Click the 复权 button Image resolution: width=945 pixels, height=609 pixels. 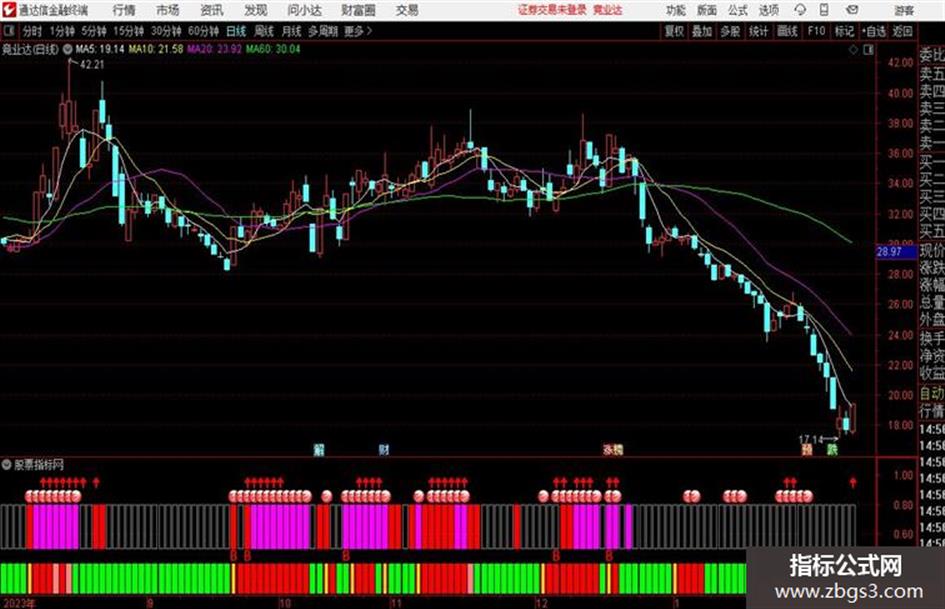(674, 31)
